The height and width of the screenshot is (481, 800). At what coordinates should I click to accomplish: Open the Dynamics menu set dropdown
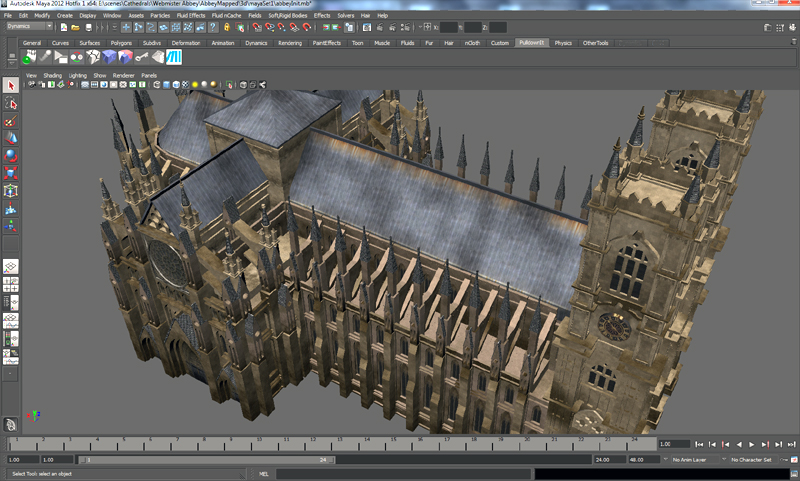[29, 26]
